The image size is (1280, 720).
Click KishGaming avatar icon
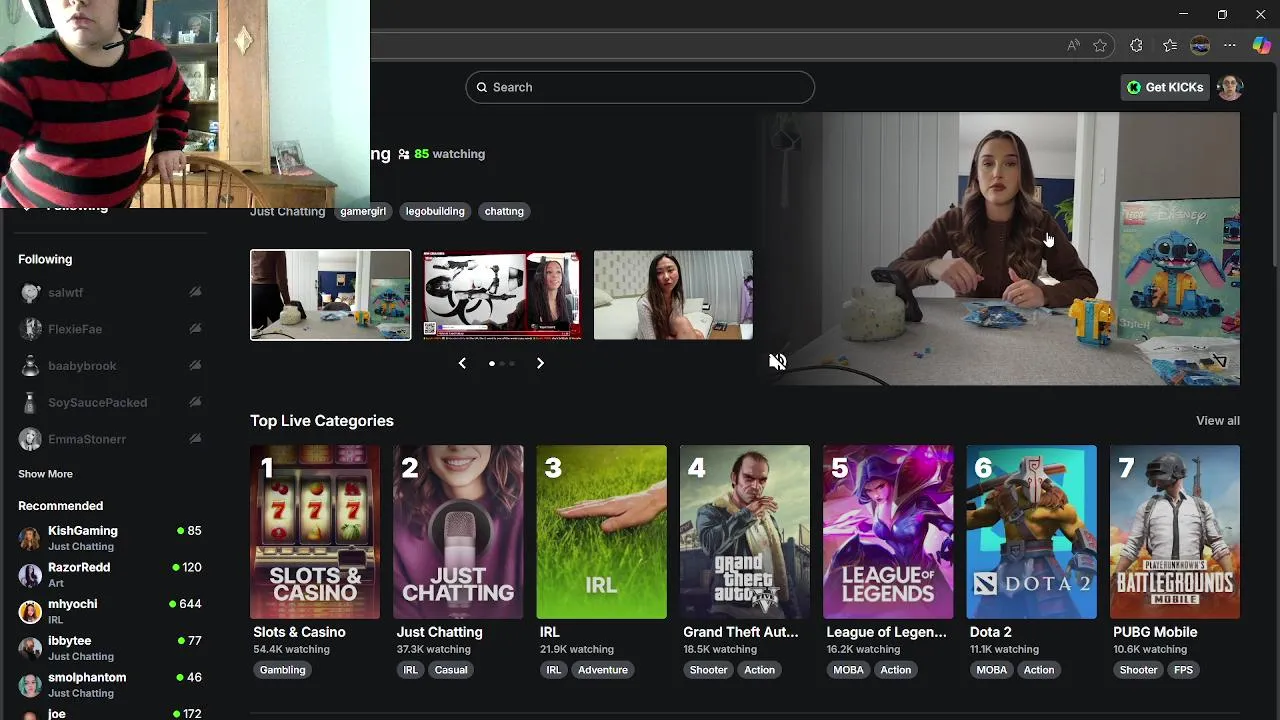pyautogui.click(x=30, y=538)
